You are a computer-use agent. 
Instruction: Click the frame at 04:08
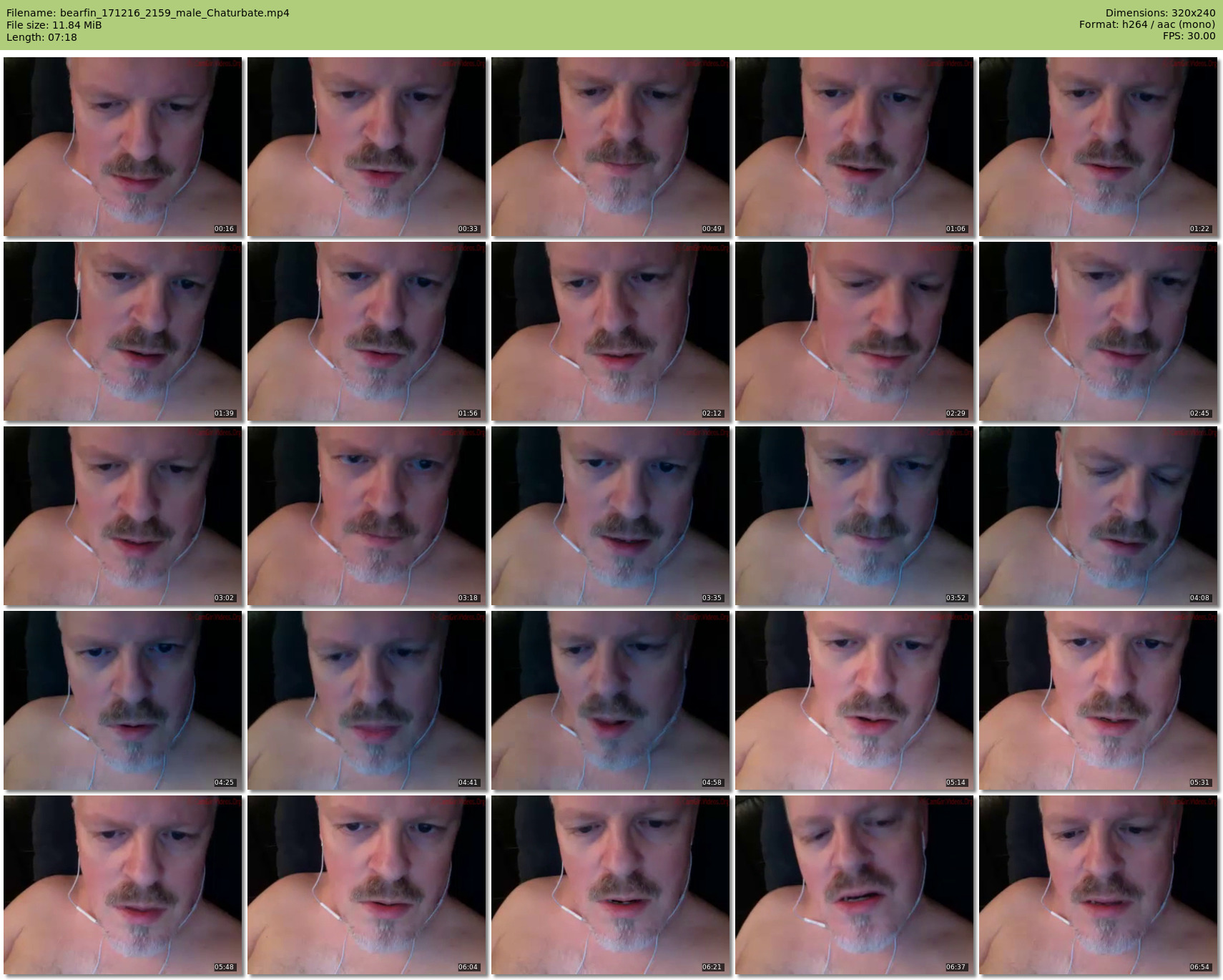point(1098,516)
